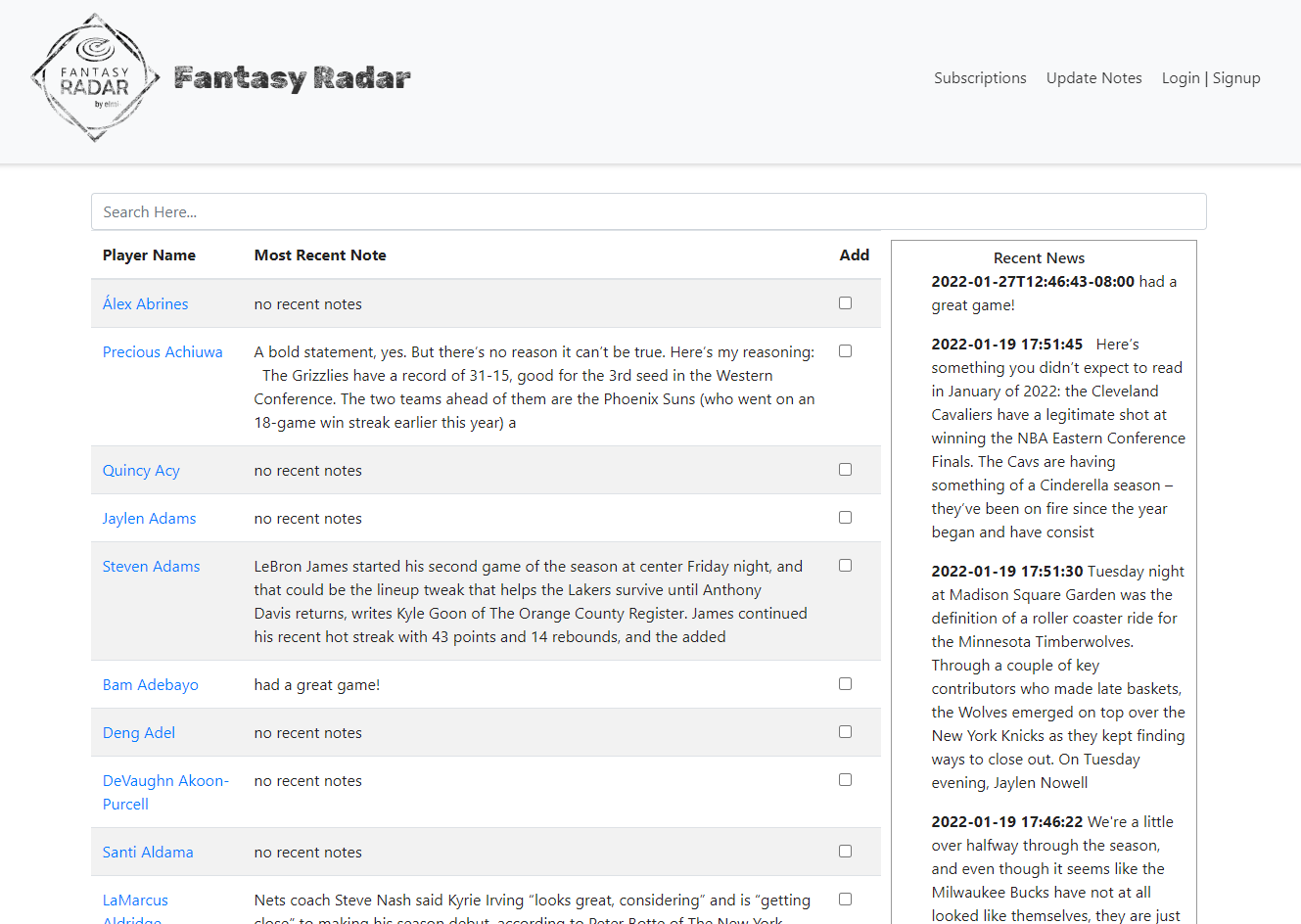Visit the Quincy Acy player link

tap(141, 470)
